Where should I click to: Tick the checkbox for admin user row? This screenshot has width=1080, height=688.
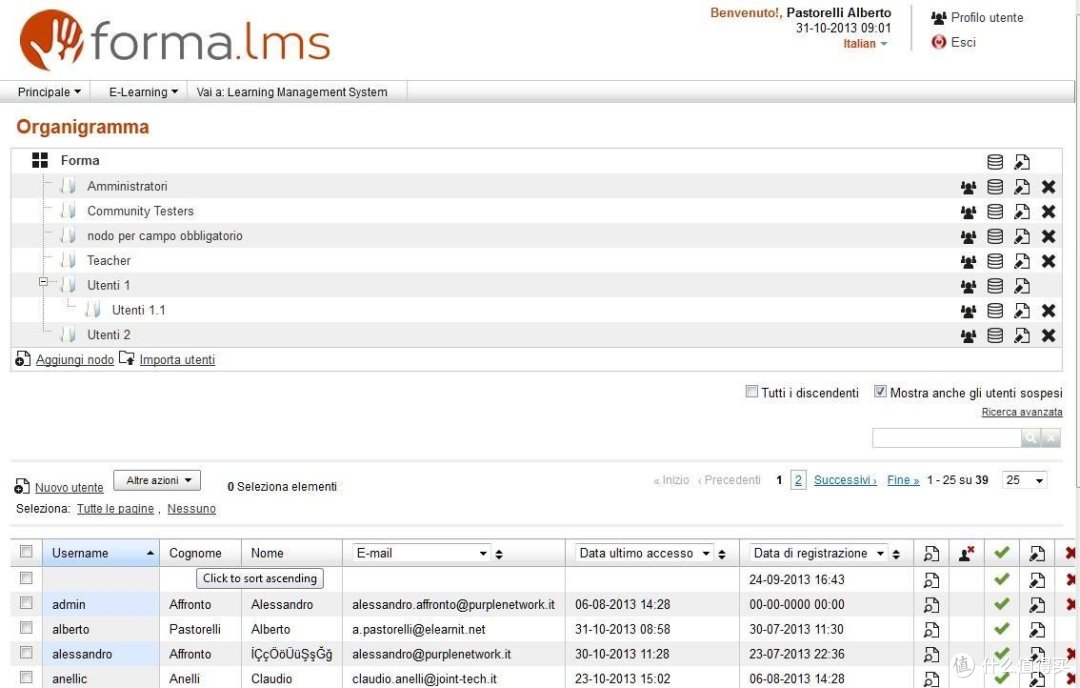tap(27, 604)
